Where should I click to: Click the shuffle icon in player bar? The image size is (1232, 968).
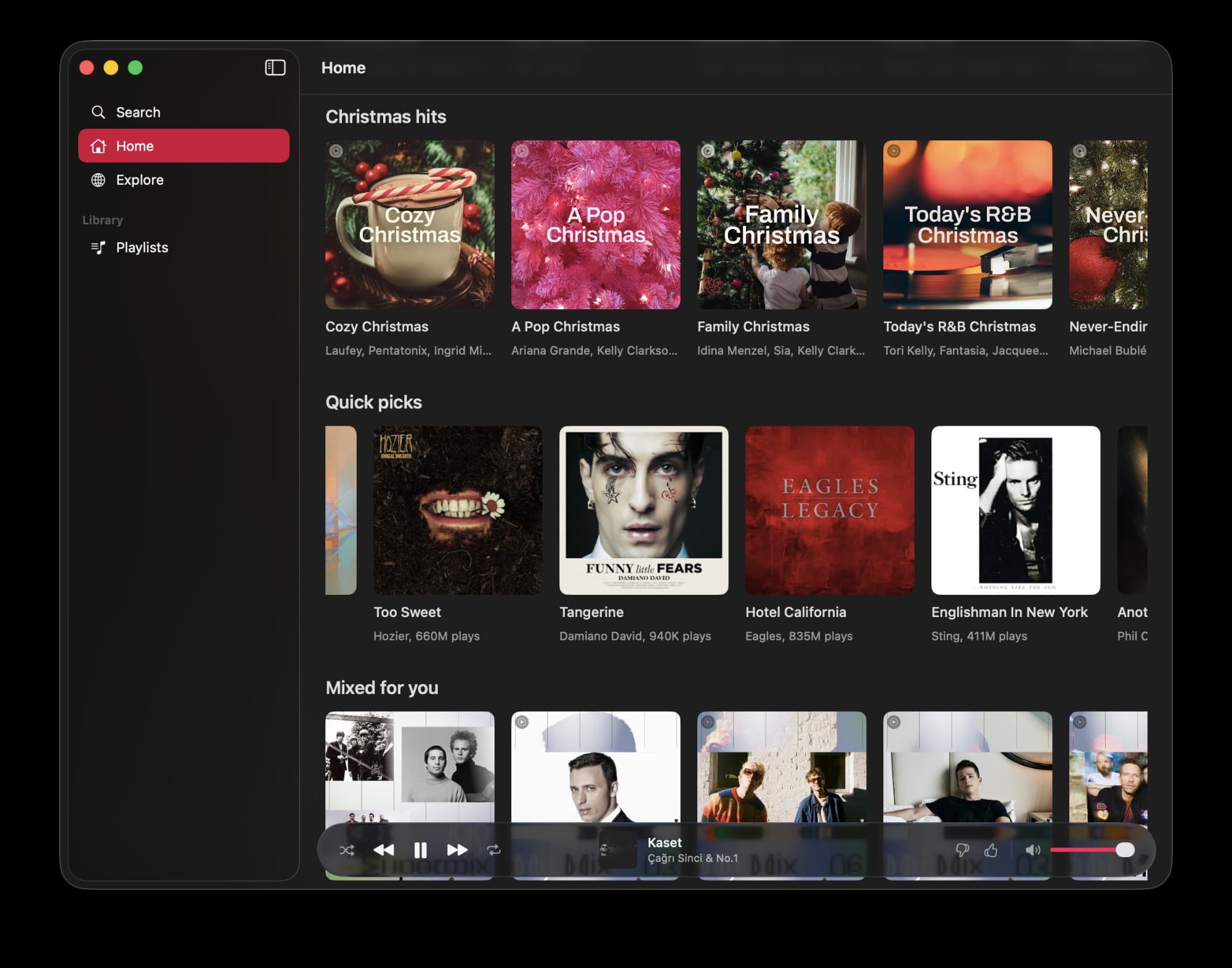(x=347, y=850)
